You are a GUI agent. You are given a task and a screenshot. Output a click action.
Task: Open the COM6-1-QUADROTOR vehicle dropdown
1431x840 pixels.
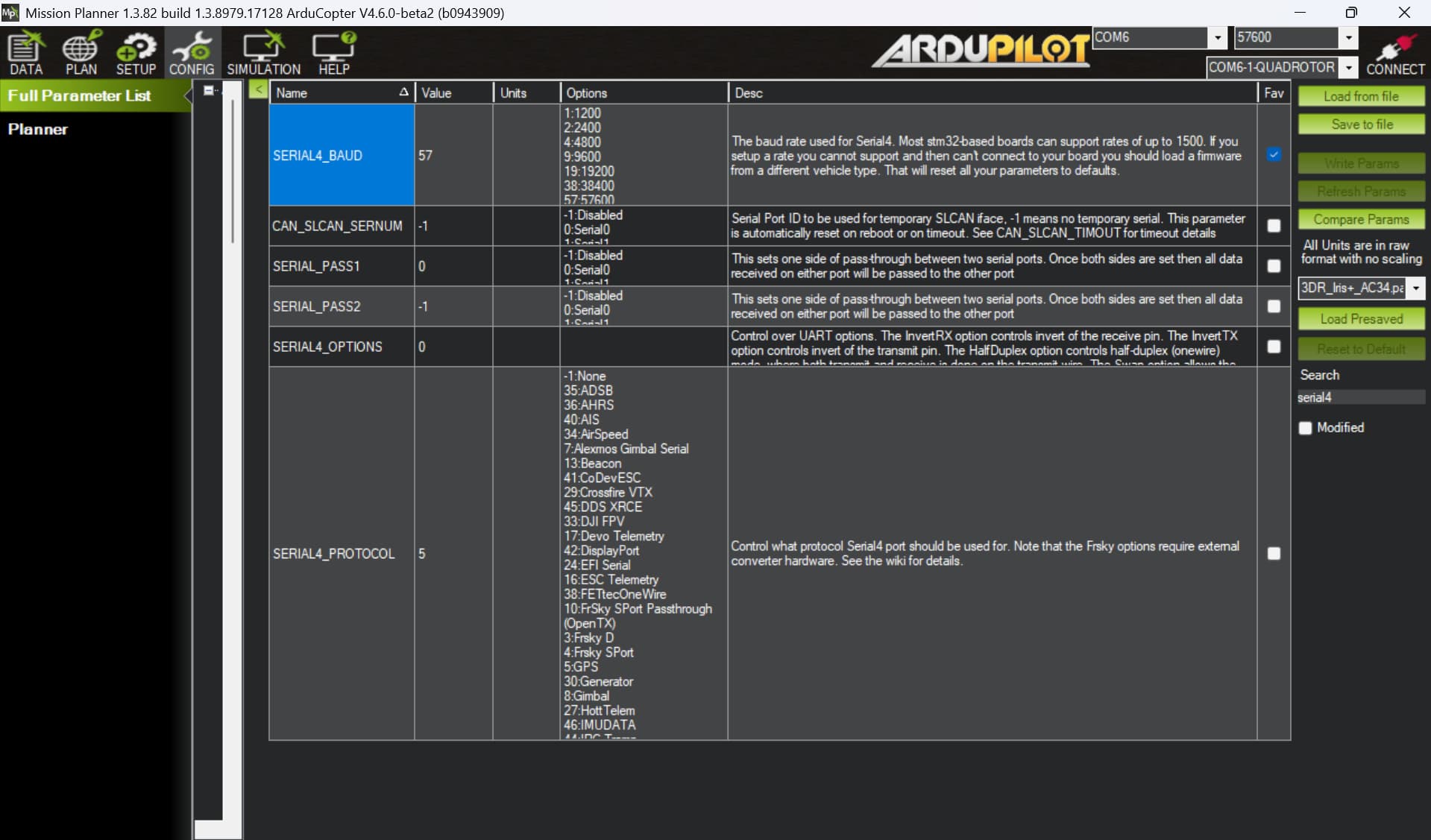tap(1348, 68)
